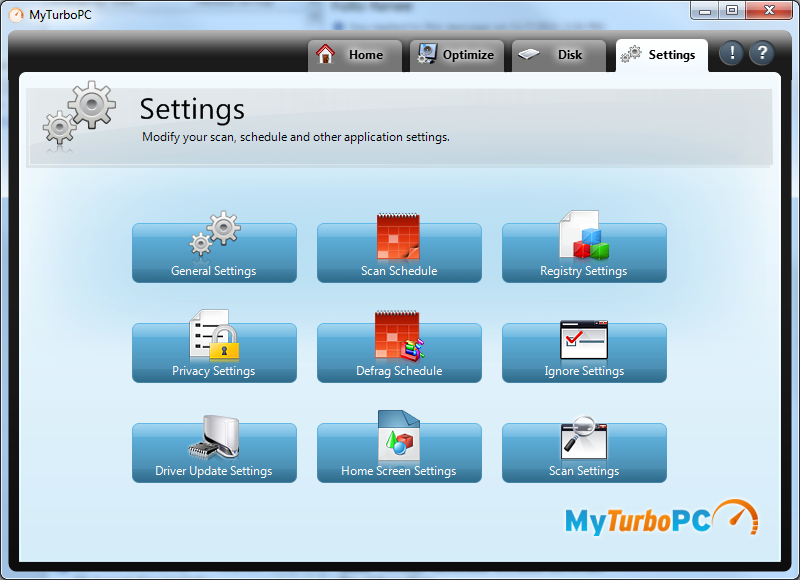Click the gears icon on the Settings tab
The image size is (800, 580).
point(631,54)
